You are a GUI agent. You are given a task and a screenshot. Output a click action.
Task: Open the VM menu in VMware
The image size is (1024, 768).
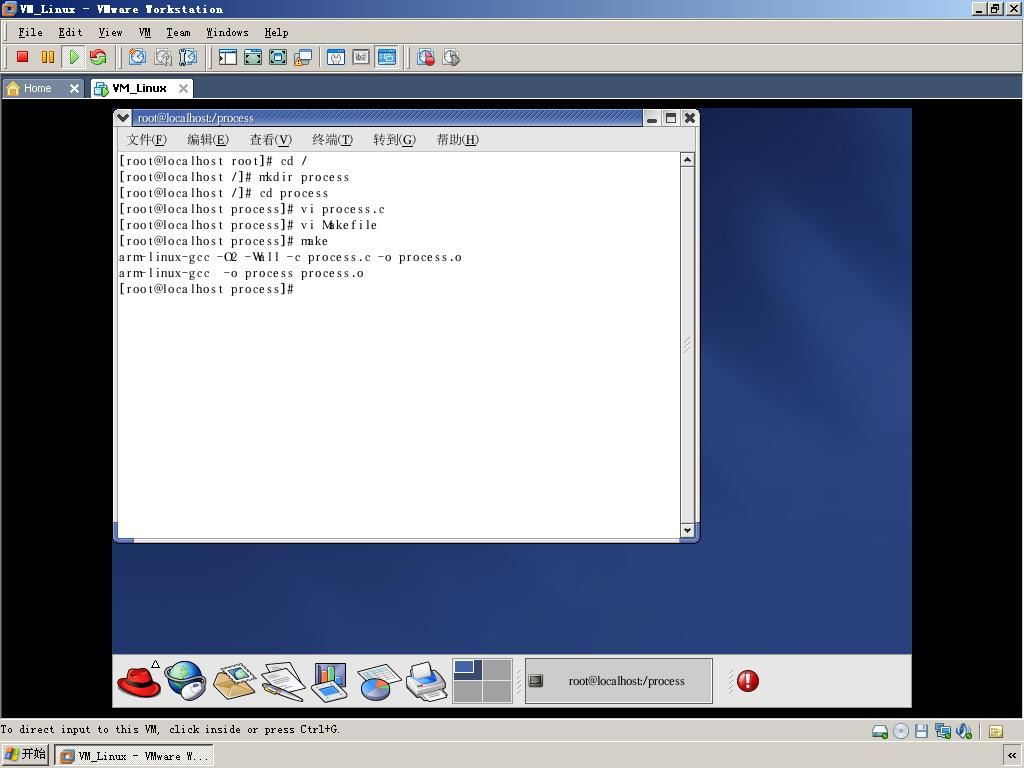[144, 32]
